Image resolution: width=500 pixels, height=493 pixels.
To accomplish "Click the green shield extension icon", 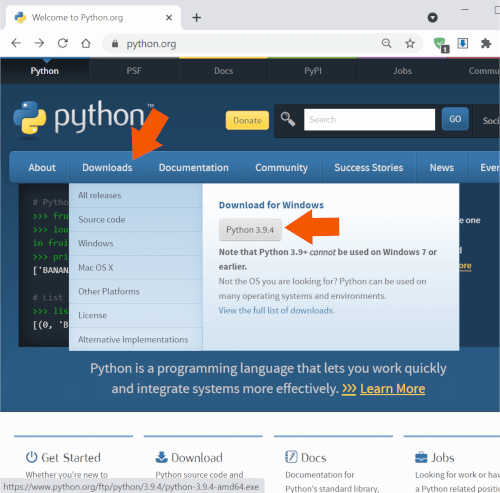I will click(x=441, y=44).
